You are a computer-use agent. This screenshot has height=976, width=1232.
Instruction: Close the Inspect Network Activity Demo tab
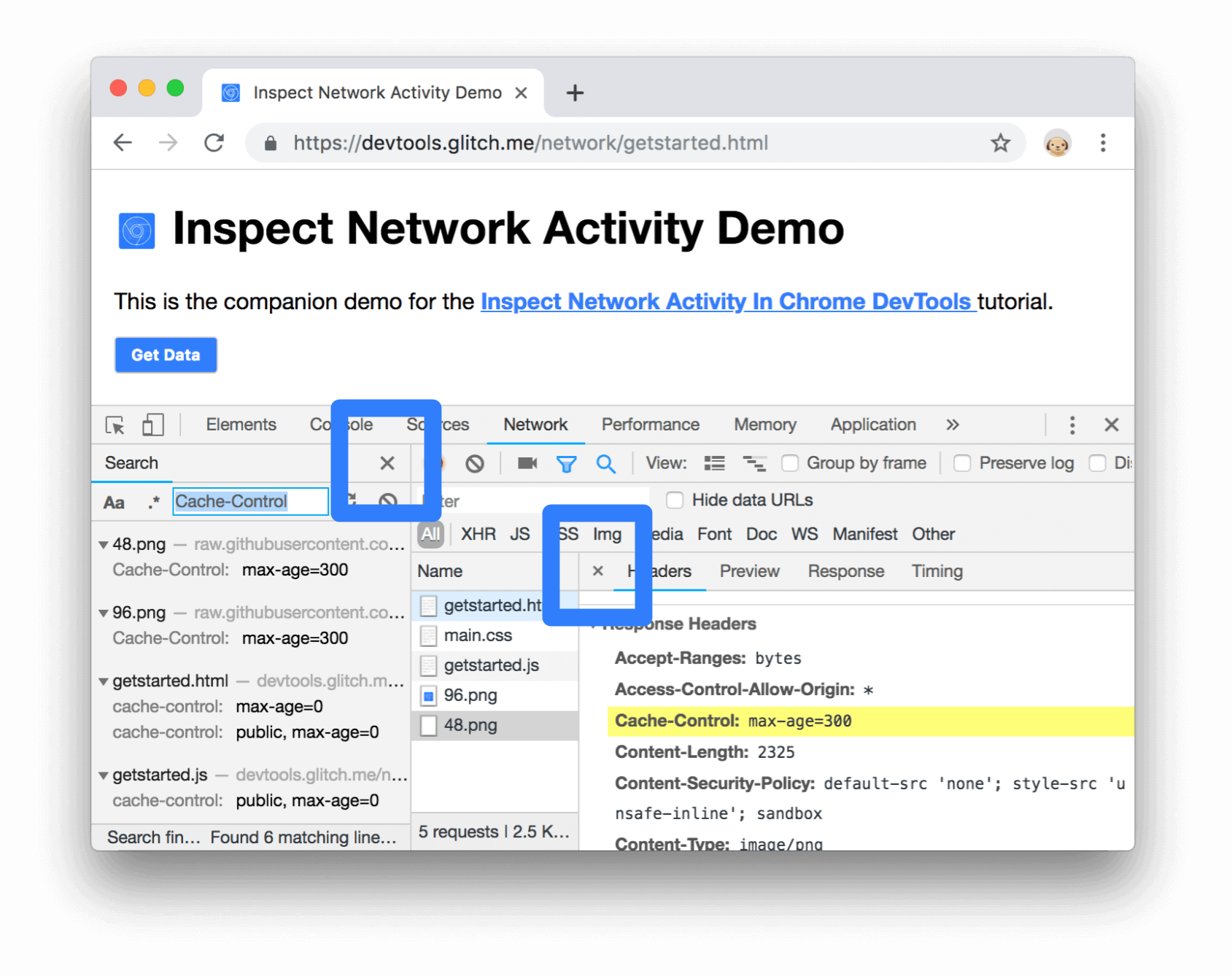521,93
